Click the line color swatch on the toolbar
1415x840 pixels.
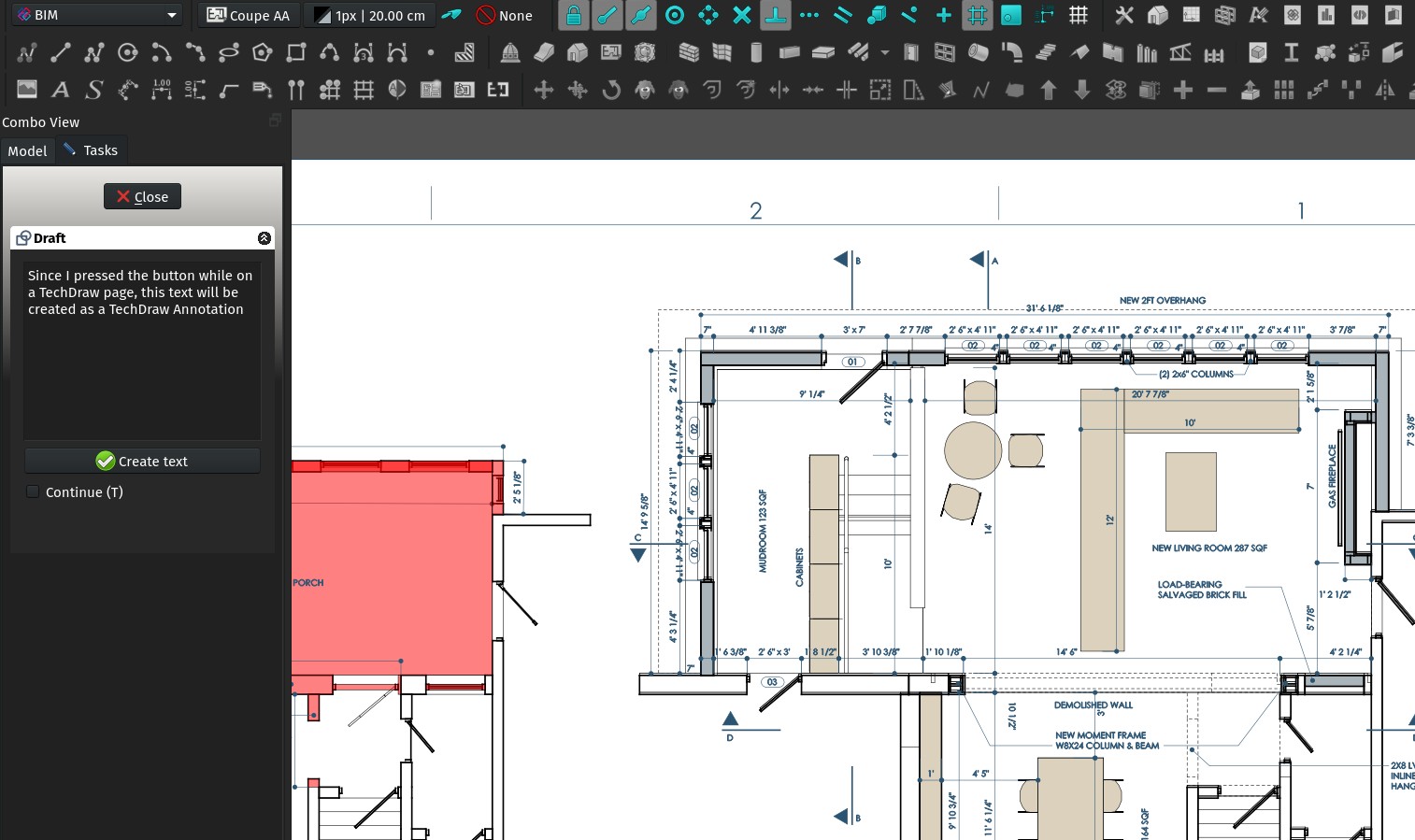(322, 15)
